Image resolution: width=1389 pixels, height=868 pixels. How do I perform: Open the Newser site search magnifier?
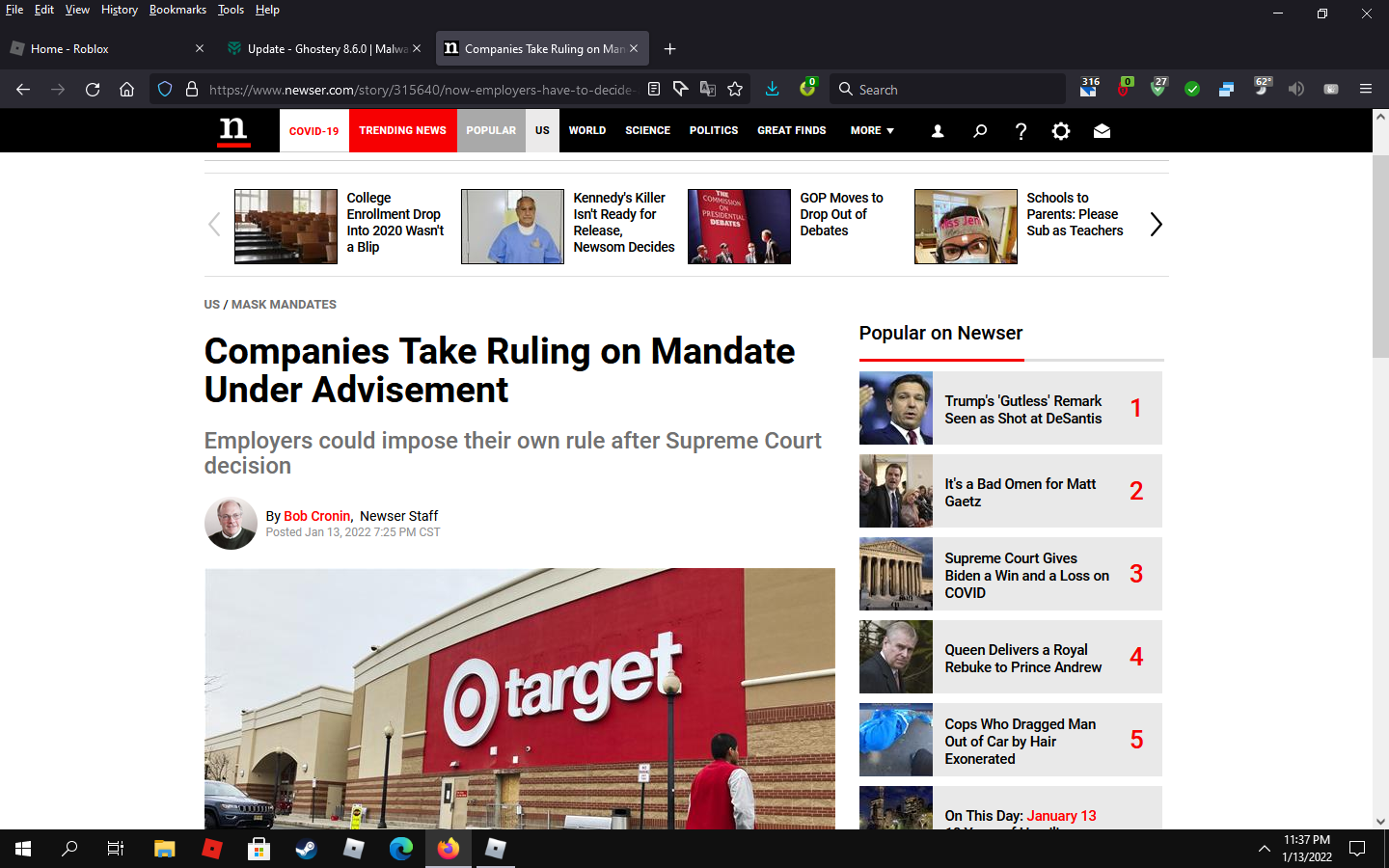(x=980, y=131)
